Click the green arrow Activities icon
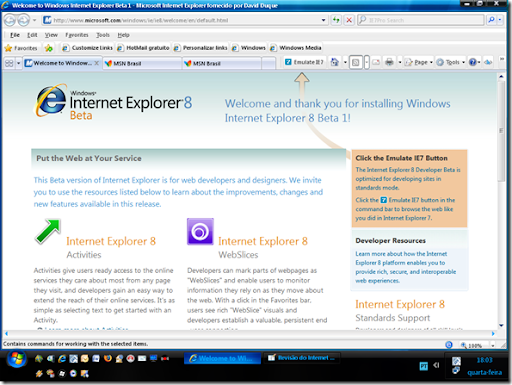This screenshot has height=385, width=512. point(48,231)
